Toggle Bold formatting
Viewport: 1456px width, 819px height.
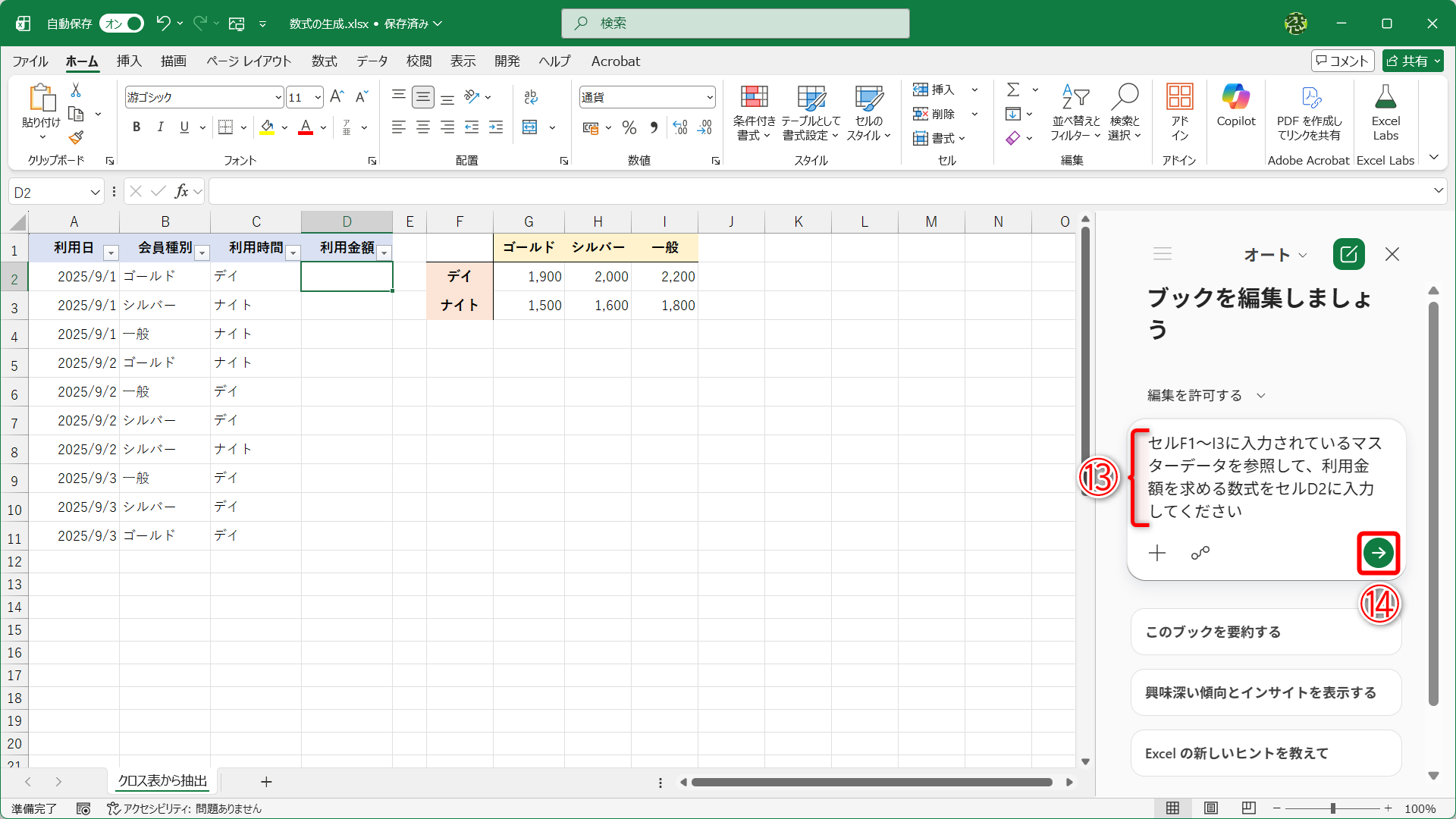coord(136,127)
